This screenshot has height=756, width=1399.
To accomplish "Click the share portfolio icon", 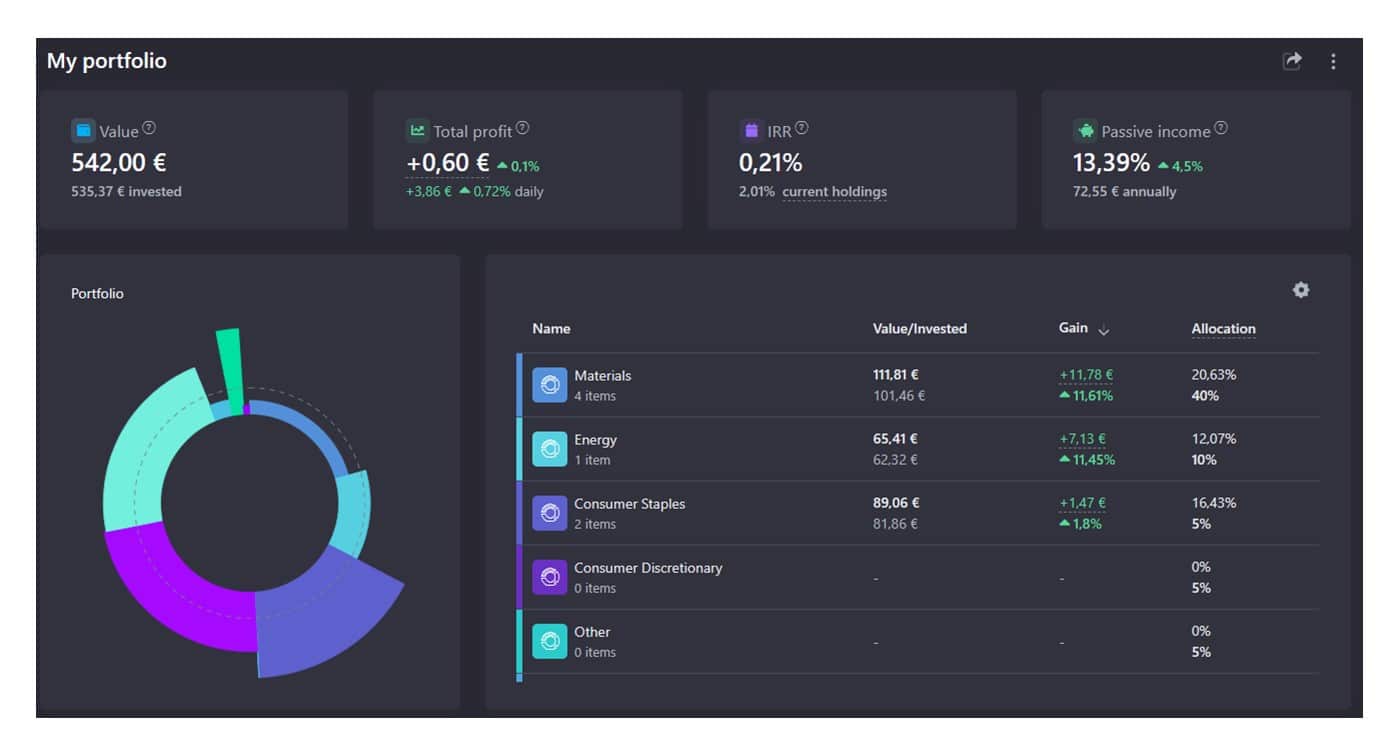I will coord(1292,61).
